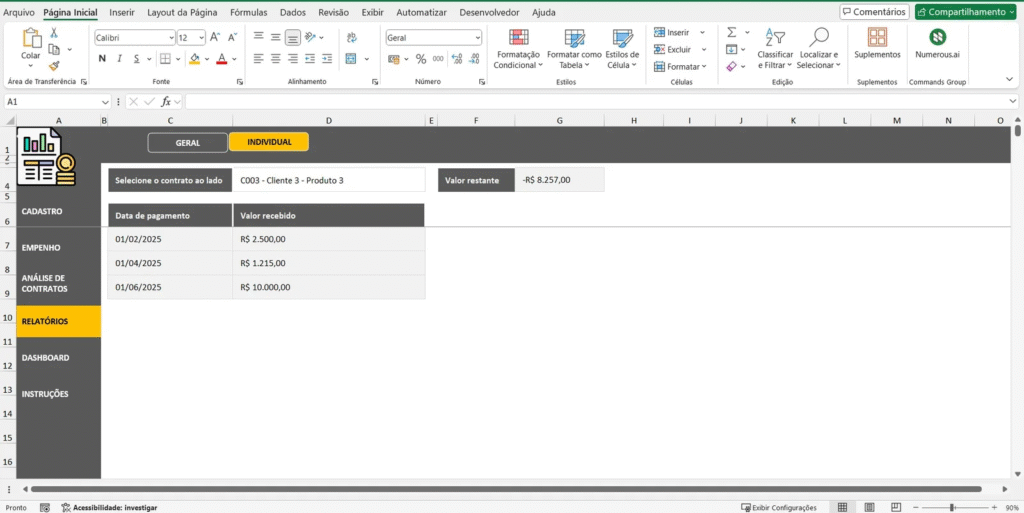Expand the Name Box dropdown arrow
Screen dimensions: 1024x513
106,102
